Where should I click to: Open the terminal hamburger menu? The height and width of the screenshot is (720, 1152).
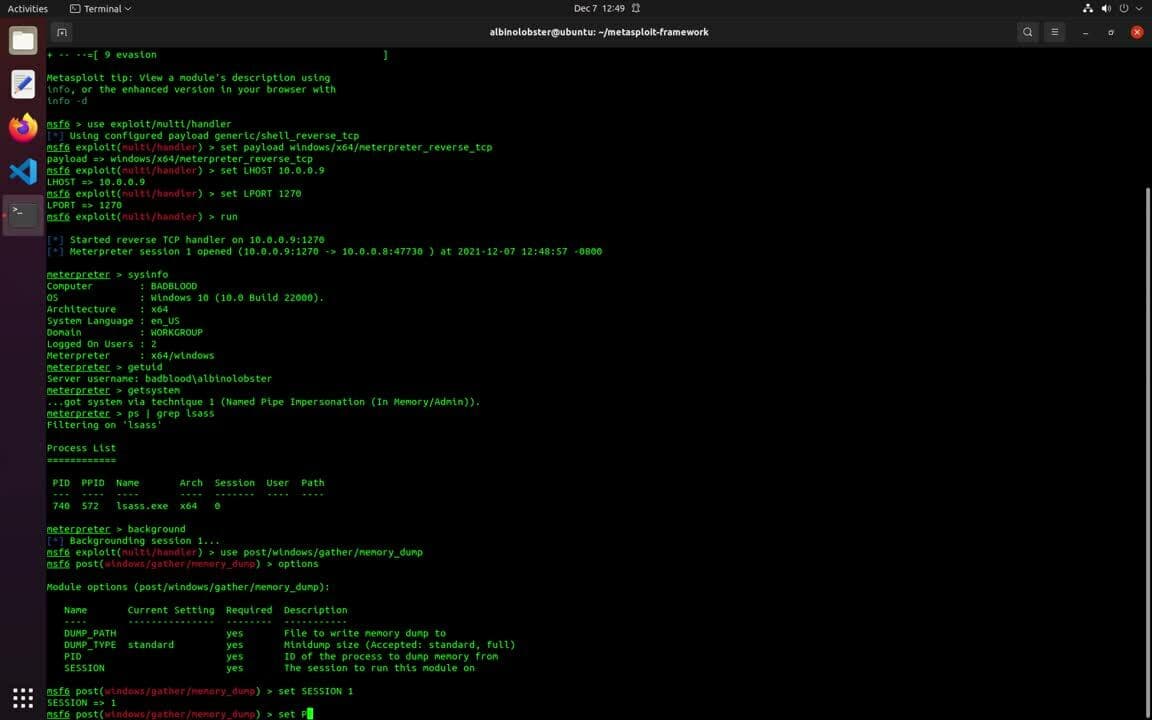[1054, 32]
